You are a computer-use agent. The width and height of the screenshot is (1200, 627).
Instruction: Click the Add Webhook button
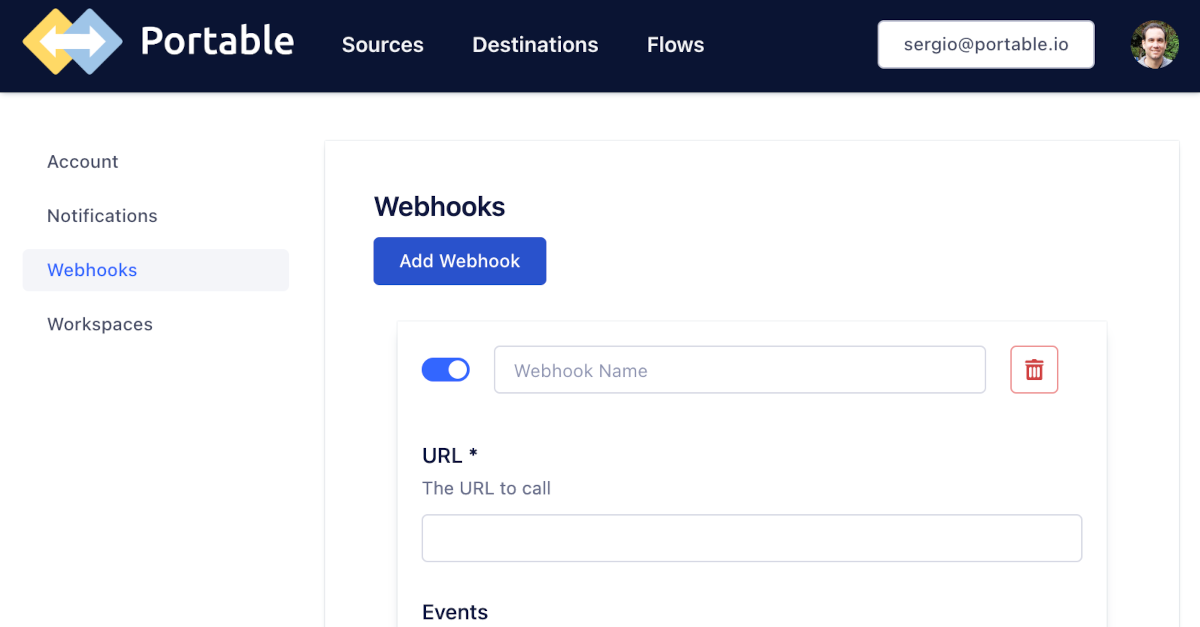click(459, 260)
